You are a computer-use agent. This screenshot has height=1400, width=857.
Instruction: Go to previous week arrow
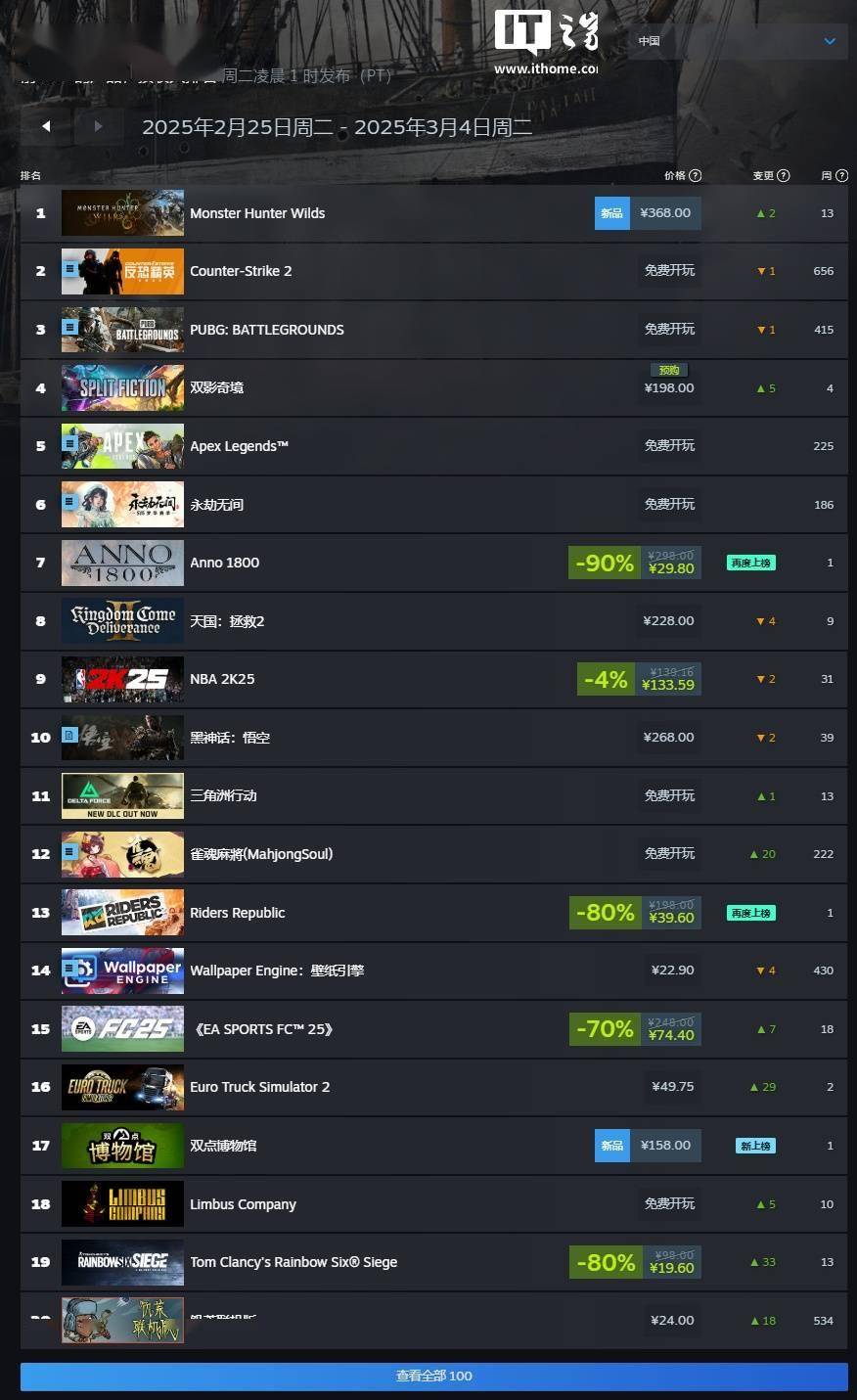[46, 126]
